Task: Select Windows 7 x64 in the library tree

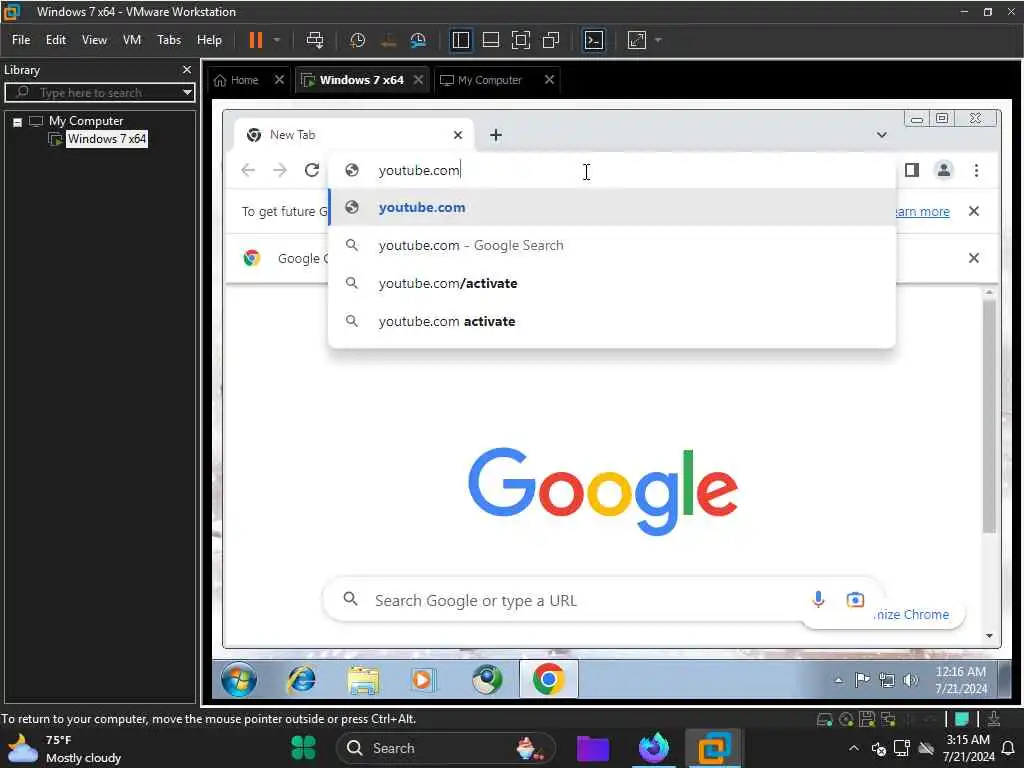Action: pos(107,138)
